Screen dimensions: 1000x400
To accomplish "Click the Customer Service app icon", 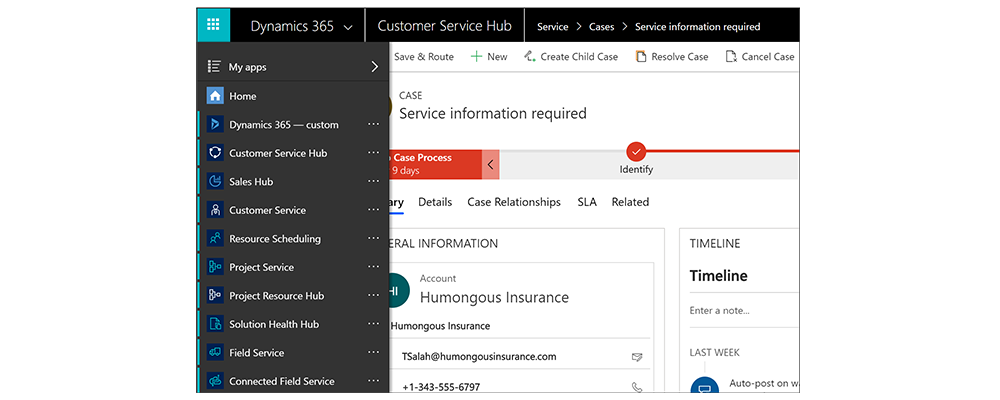I will tap(215, 210).
